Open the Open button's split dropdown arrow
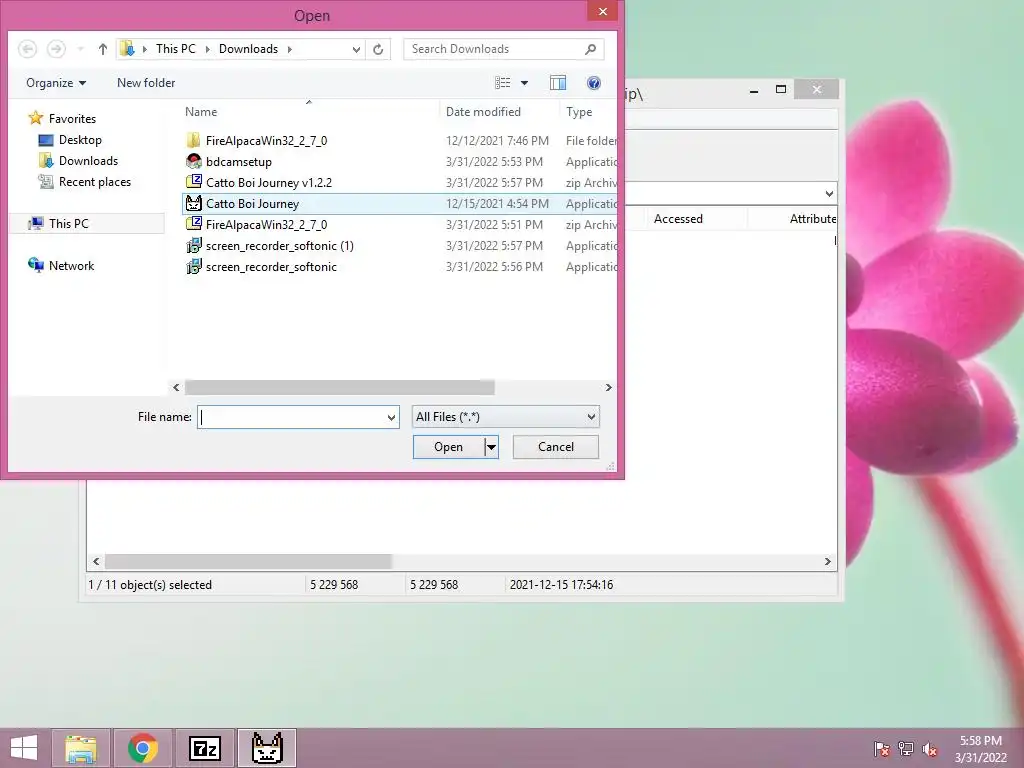Viewport: 1024px width, 768px height. 491,447
